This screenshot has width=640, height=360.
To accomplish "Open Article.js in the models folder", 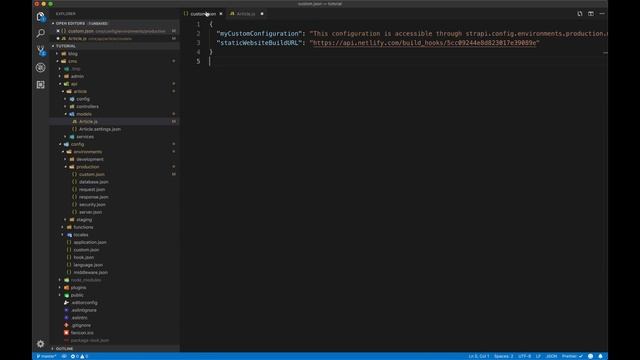I will (x=88, y=122).
